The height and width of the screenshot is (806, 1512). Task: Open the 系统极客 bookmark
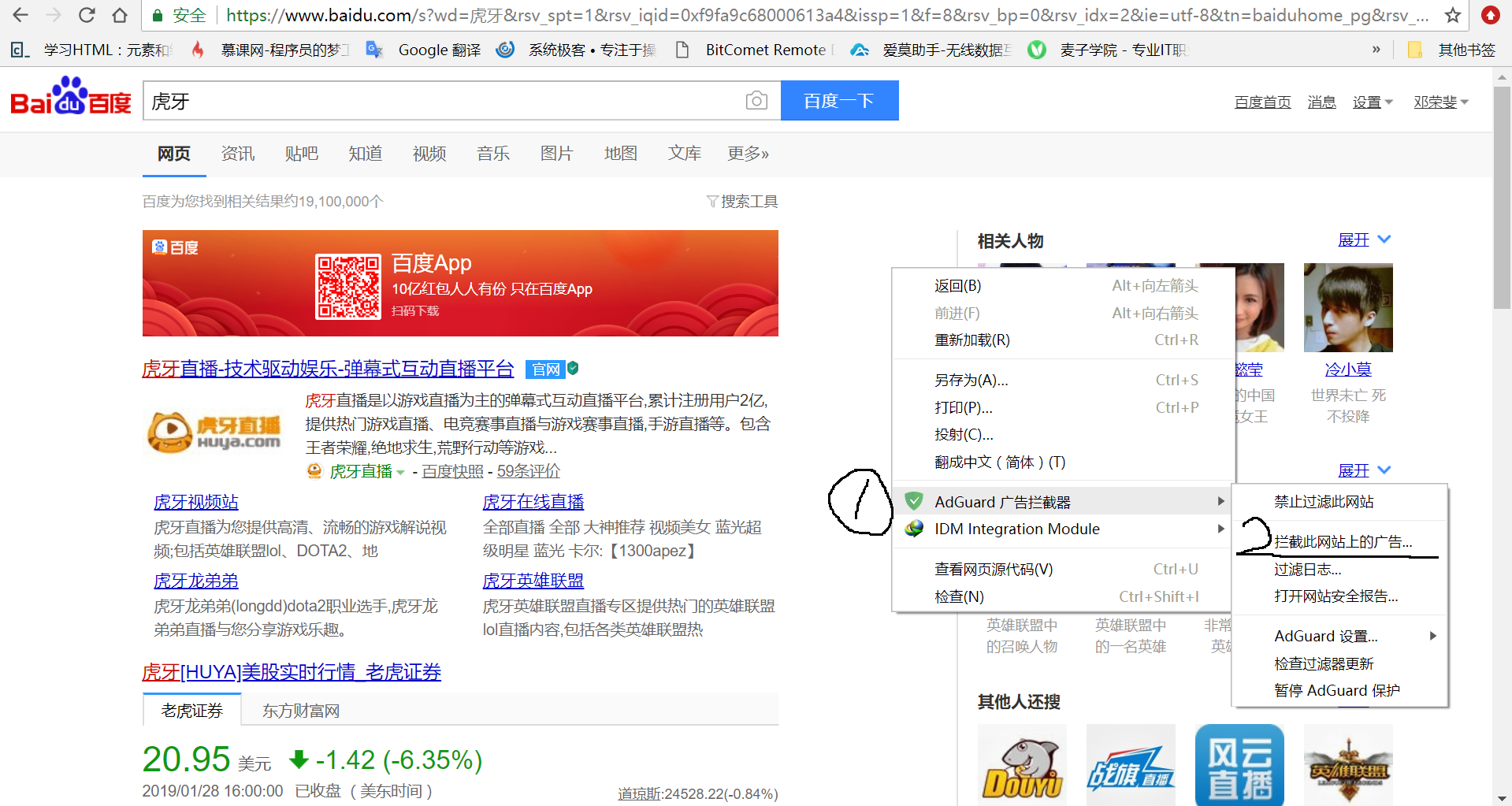click(x=577, y=50)
